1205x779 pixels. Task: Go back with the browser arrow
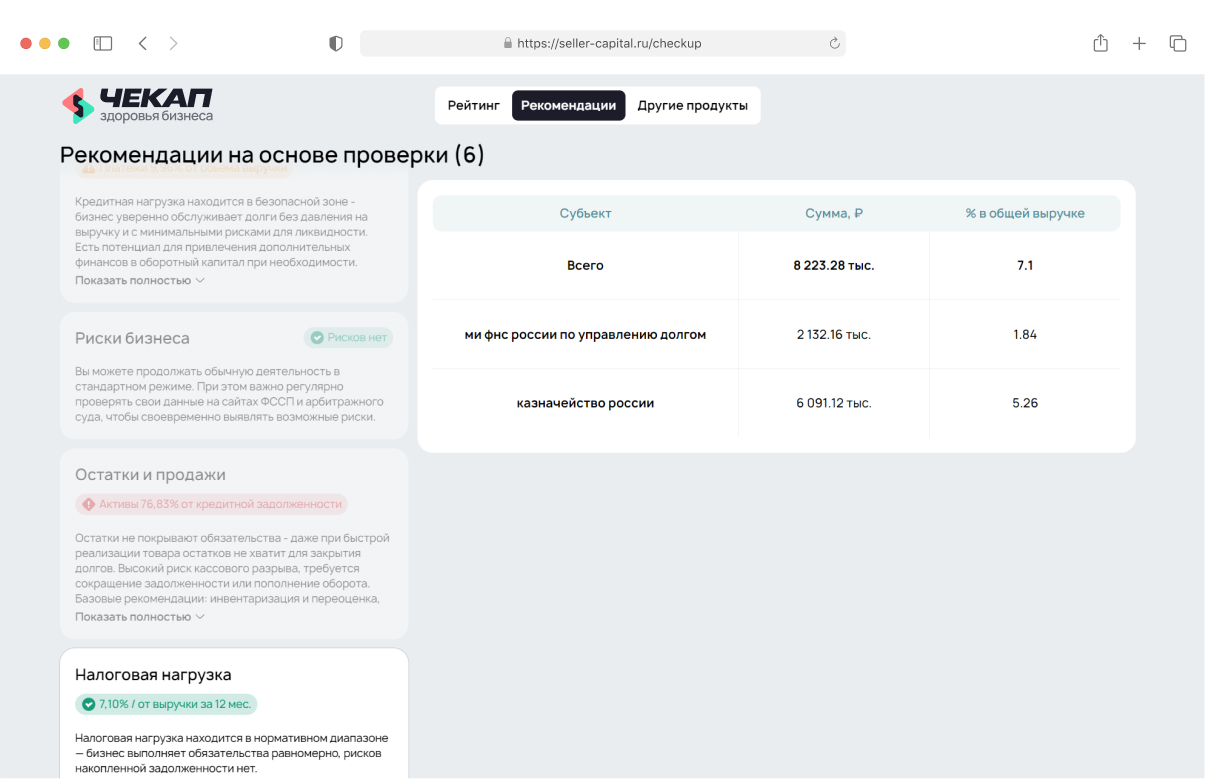[143, 43]
